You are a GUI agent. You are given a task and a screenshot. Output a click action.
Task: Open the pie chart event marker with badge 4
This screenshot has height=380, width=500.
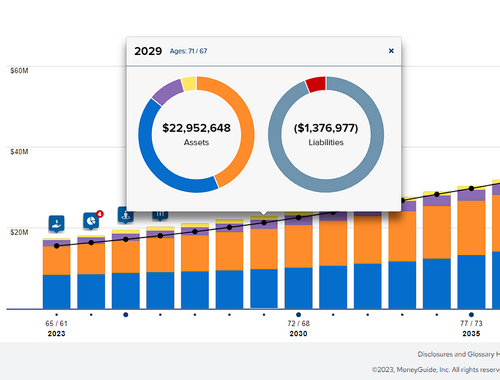(91, 221)
